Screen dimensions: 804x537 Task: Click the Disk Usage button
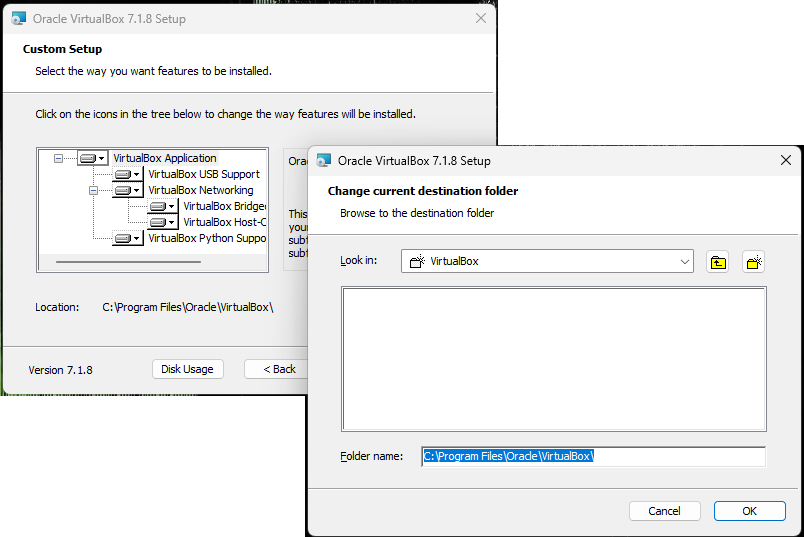187,369
